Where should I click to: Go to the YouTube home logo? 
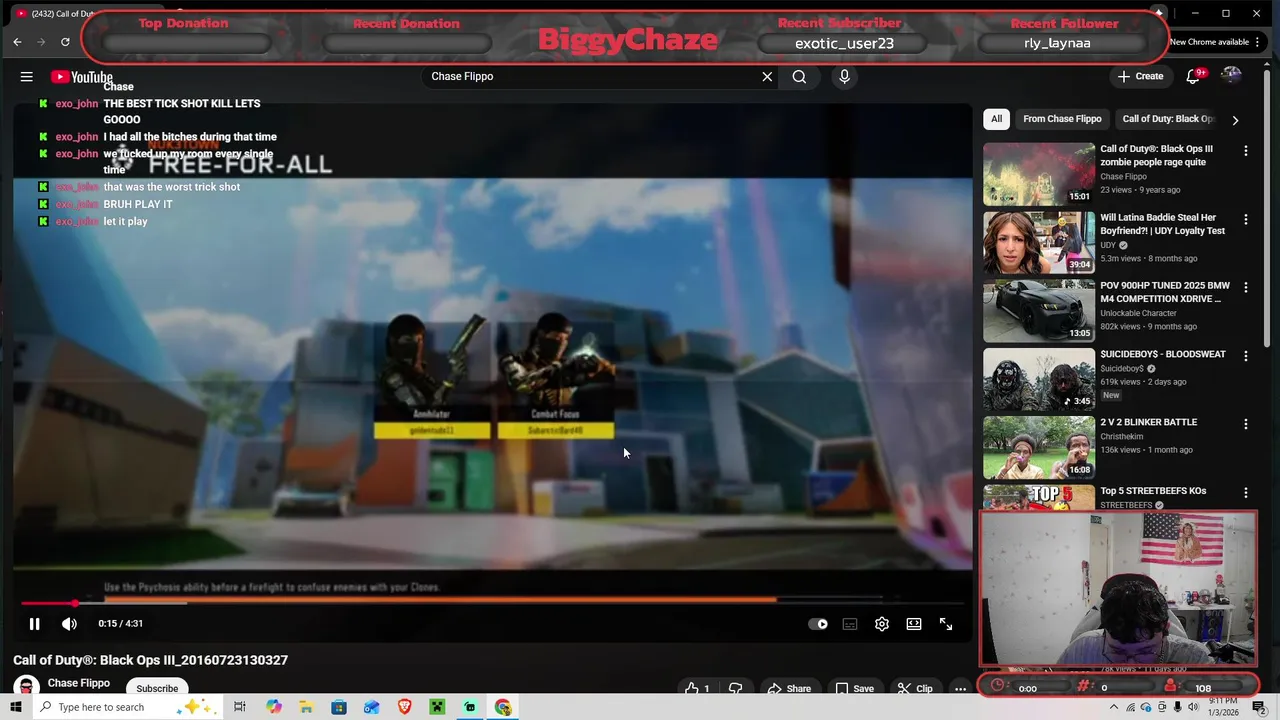point(82,77)
